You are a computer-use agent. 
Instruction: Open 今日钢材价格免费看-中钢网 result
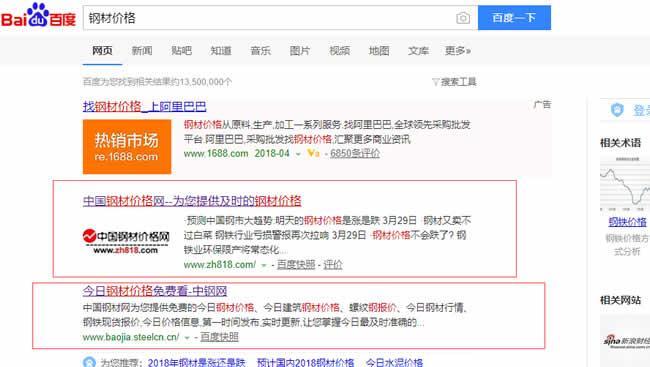point(155,291)
